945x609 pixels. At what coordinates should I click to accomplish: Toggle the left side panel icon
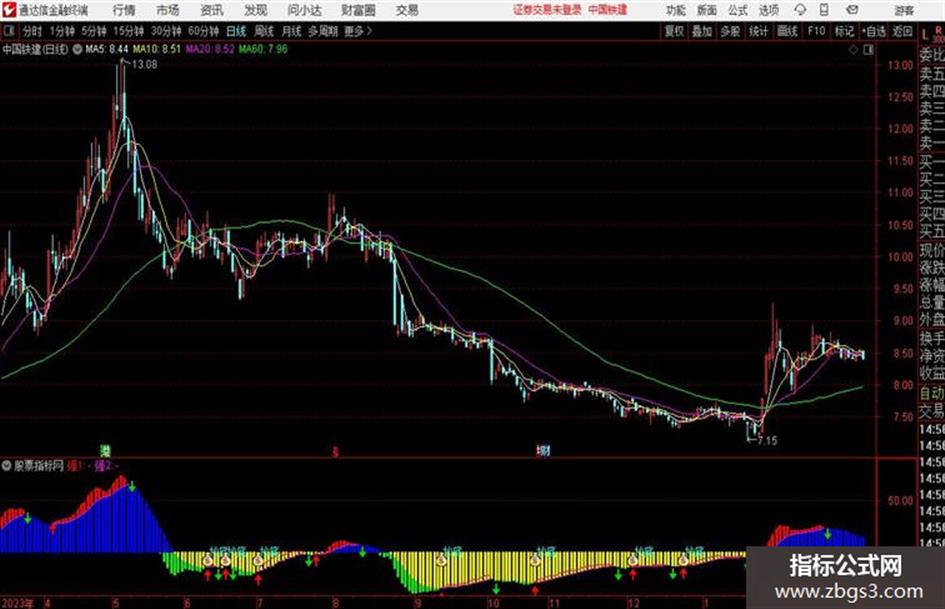tap(8, 30)
